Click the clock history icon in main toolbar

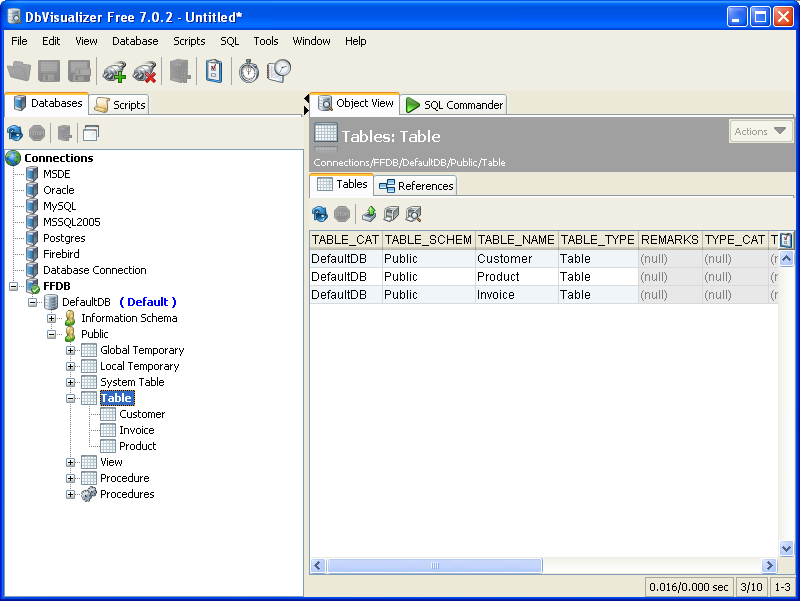point(279,71)
